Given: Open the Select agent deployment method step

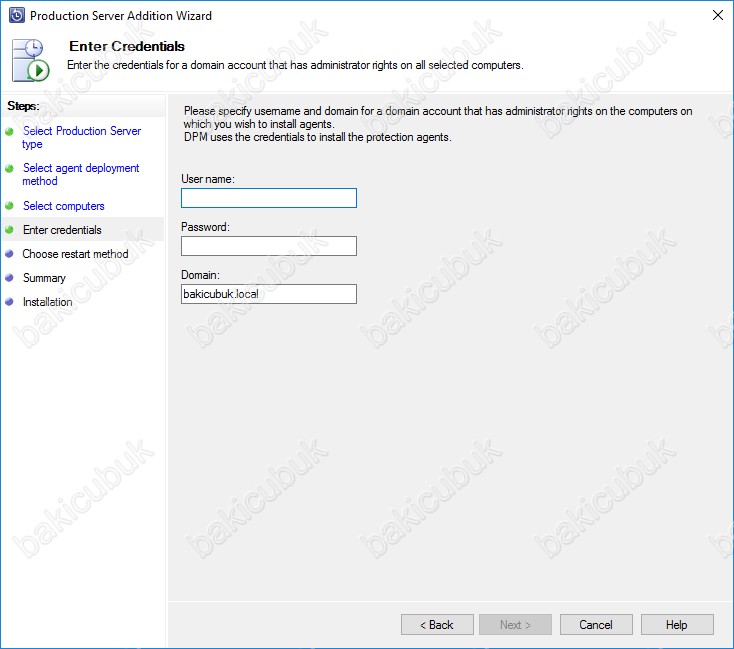Looking at the screenshot, I should click(81, 174).
